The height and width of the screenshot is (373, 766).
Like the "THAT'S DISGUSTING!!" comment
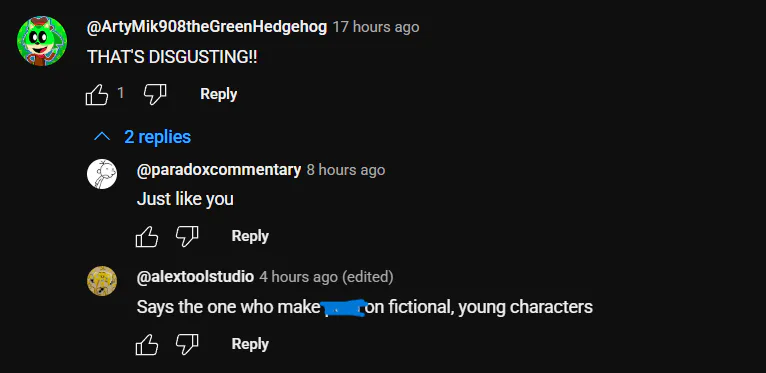point(97,94)
